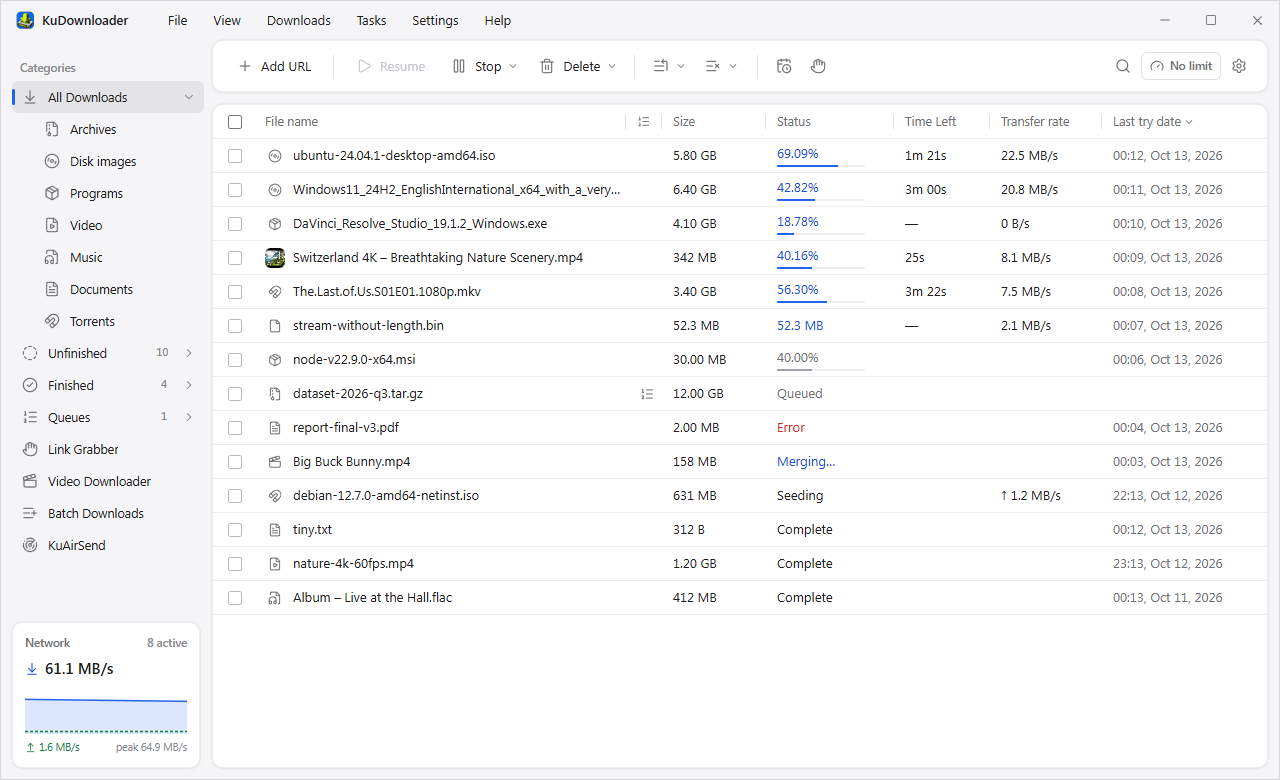Screen dimensions: 1280x780
Task: Check the box for report-final-v3.pdf
Action: pyautogui.click(x=235, y=428)
